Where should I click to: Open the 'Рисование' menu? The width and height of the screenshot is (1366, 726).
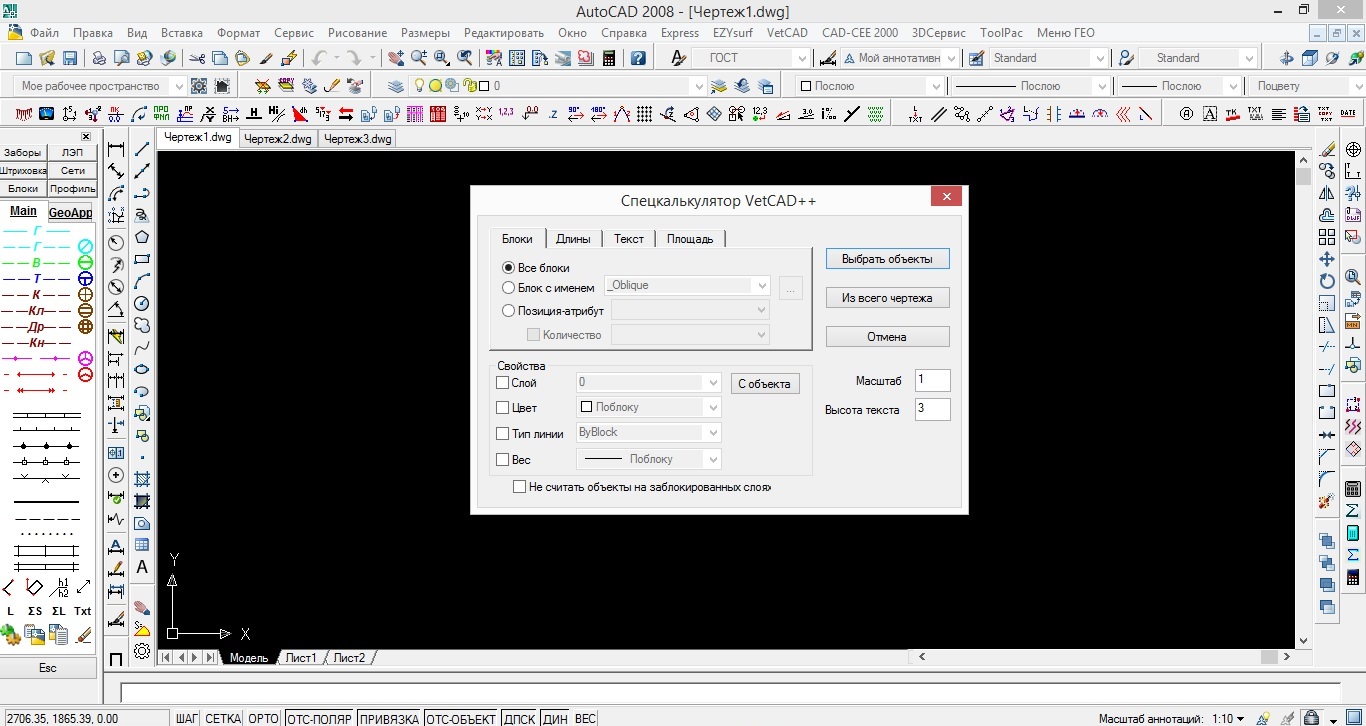tap(355, 33)
